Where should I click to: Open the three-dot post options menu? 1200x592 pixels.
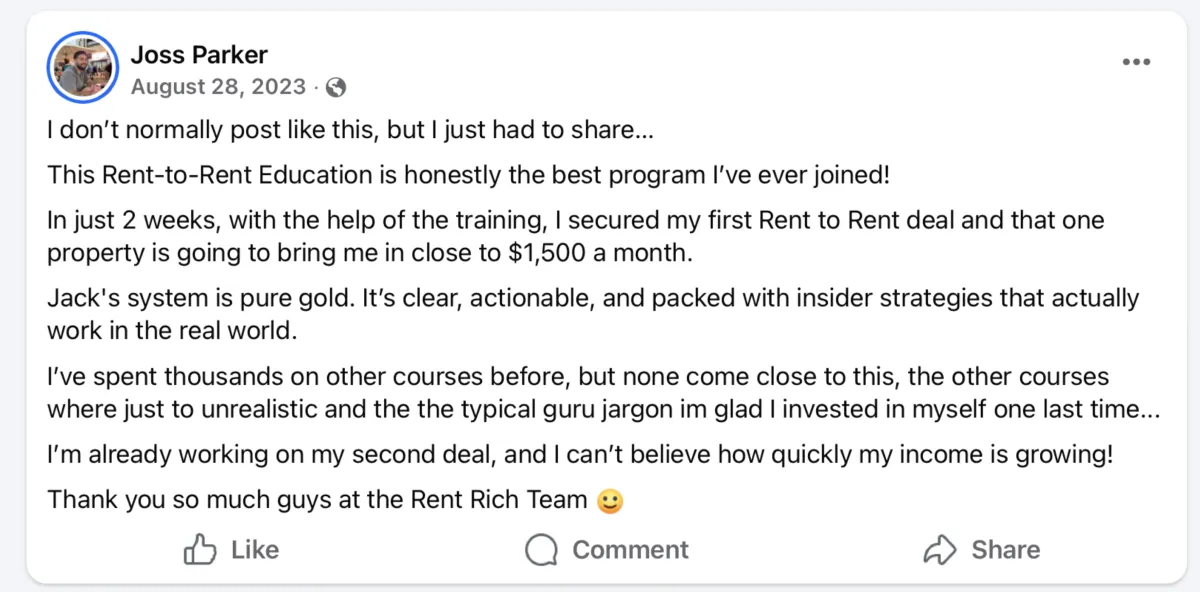coord(1136,62)
